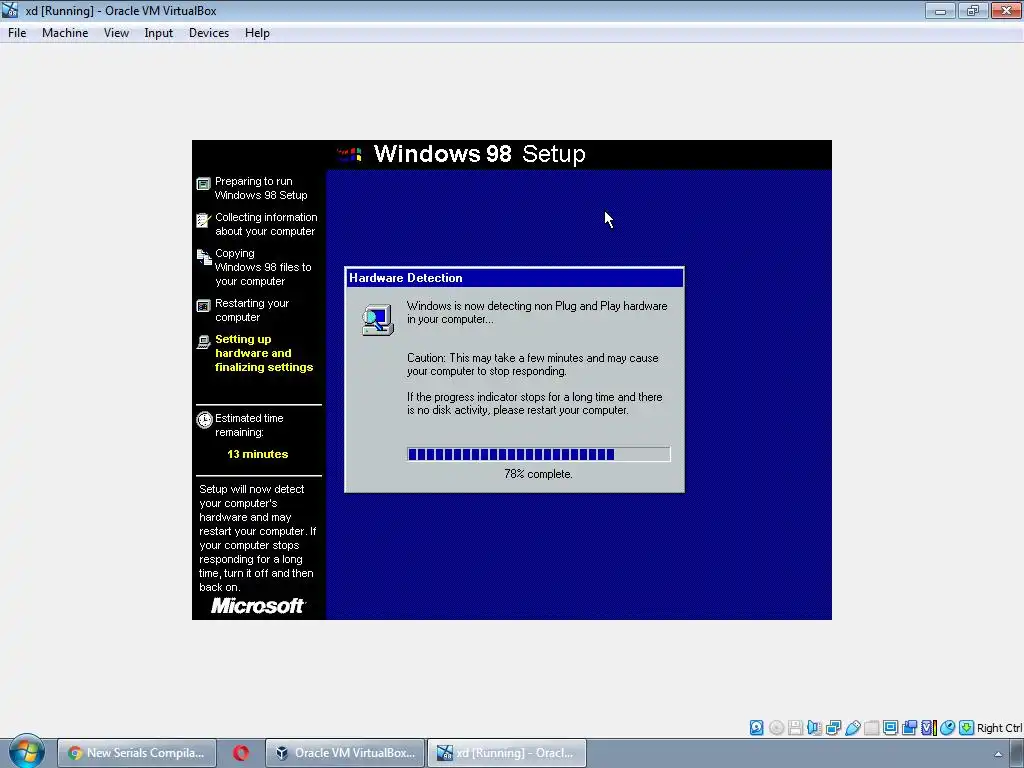This screenshot has width=1024, height=768.
Task: Close the VirtualBox VM window
Action: [x=1006, y=10]
